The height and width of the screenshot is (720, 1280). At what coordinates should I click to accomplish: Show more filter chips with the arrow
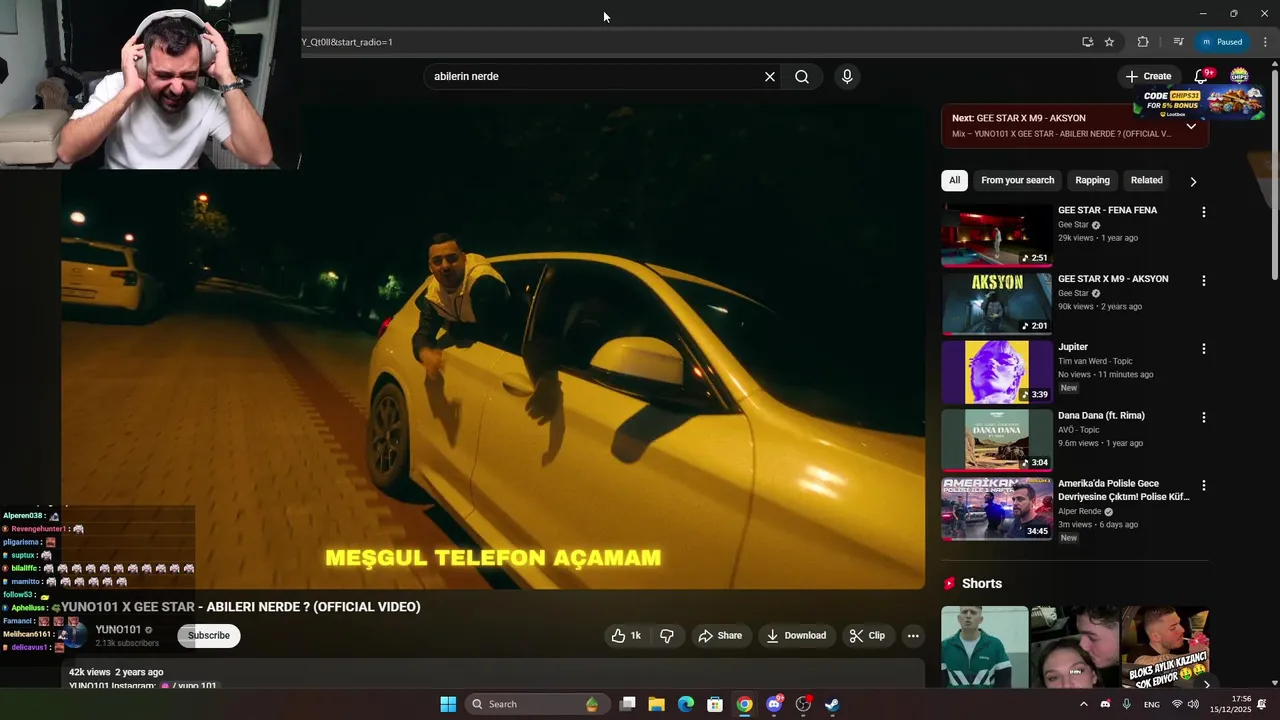coord(1193,182)
